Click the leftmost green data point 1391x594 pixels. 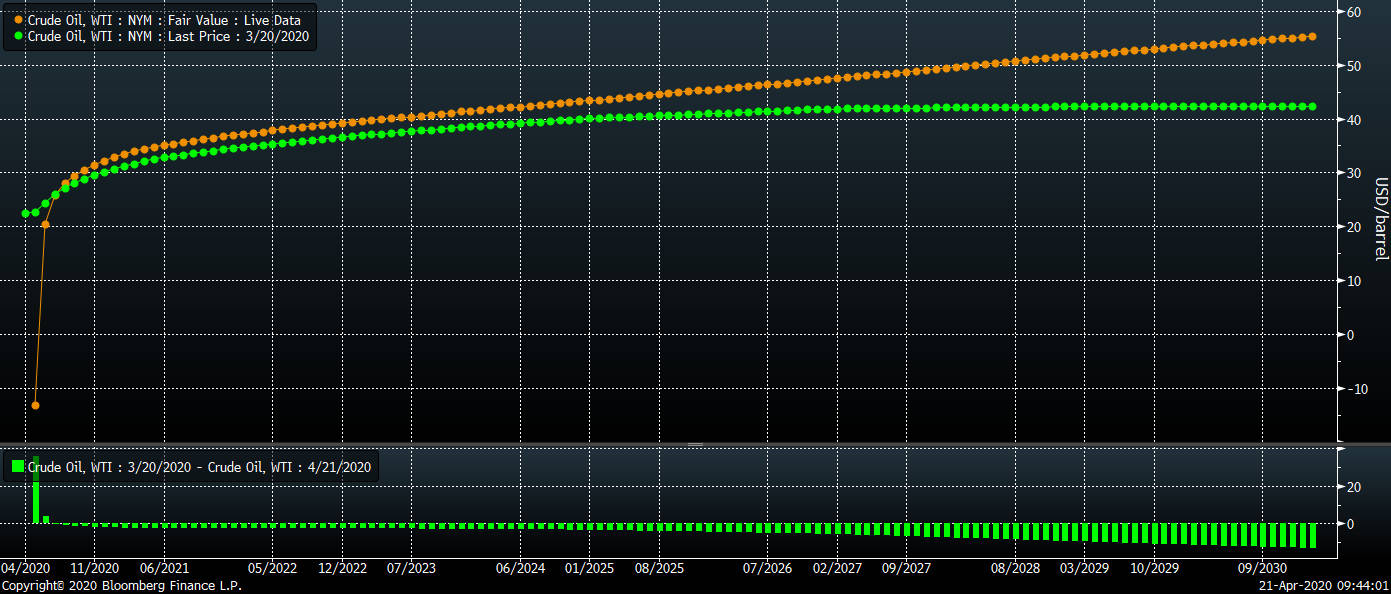pos(26,213)
